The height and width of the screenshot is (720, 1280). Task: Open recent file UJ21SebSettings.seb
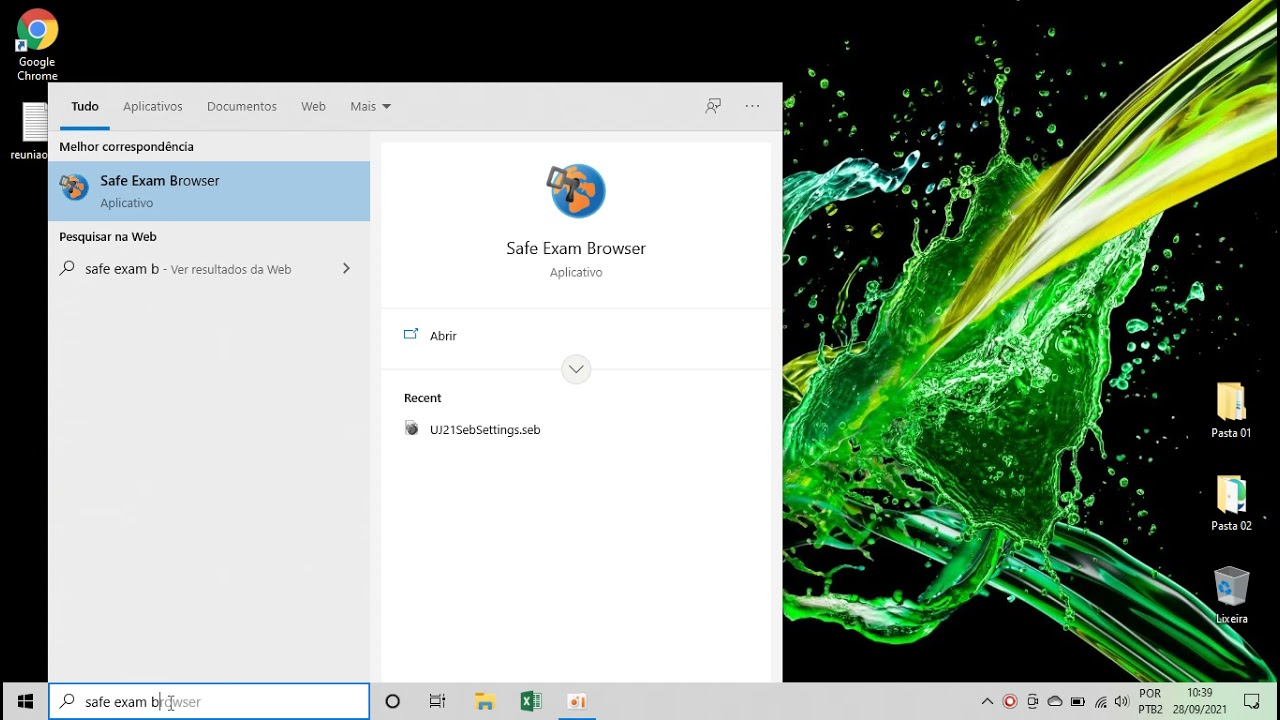(485, 430)
